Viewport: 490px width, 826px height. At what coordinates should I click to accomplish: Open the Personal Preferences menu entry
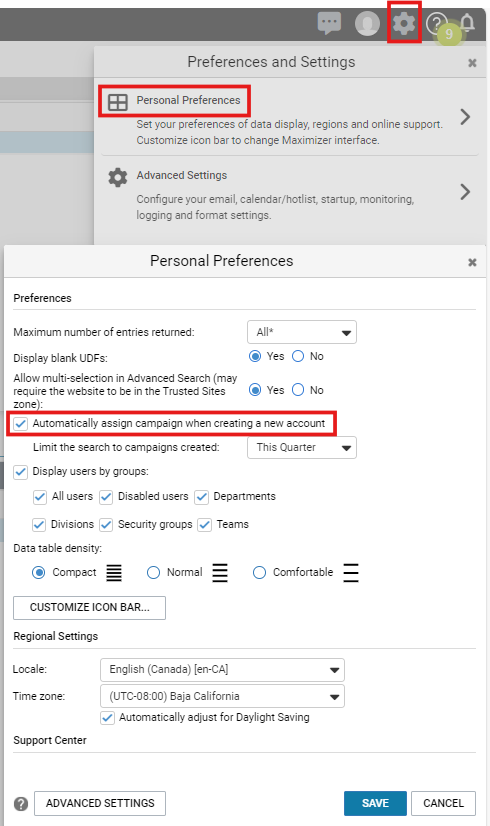[x=290, y=119]
